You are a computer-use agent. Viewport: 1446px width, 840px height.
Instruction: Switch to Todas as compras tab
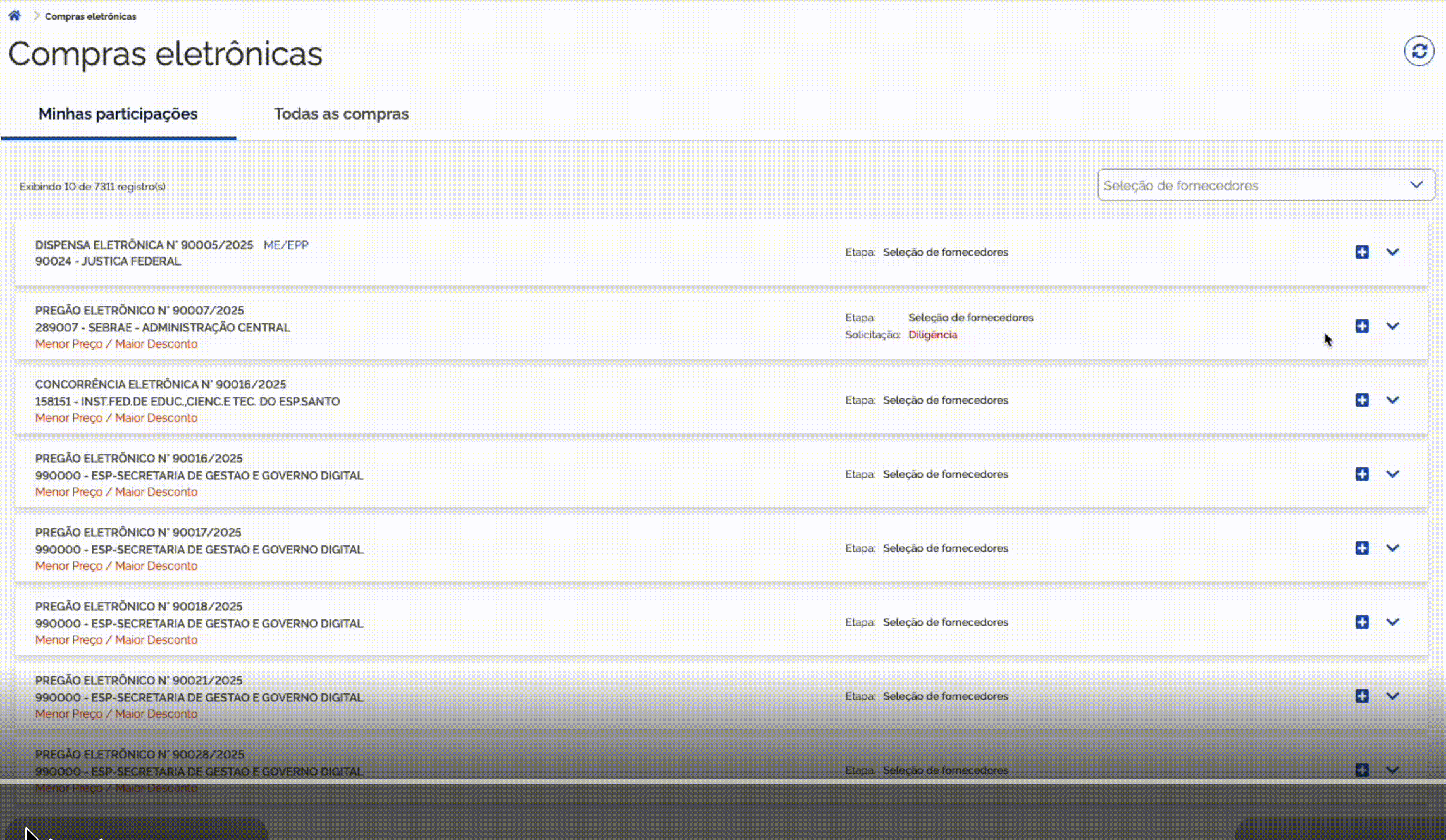pos(341,114)
